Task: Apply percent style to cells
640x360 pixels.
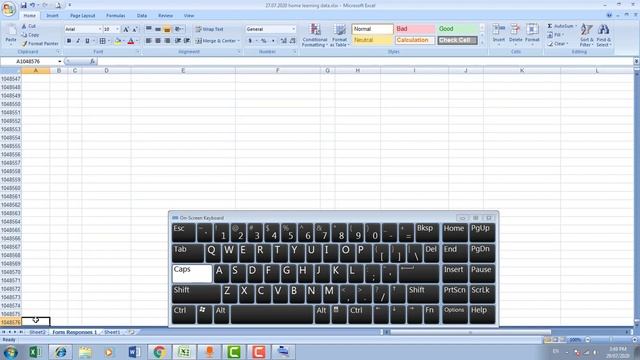Action: pyautogui.click(x=264, y=41)
